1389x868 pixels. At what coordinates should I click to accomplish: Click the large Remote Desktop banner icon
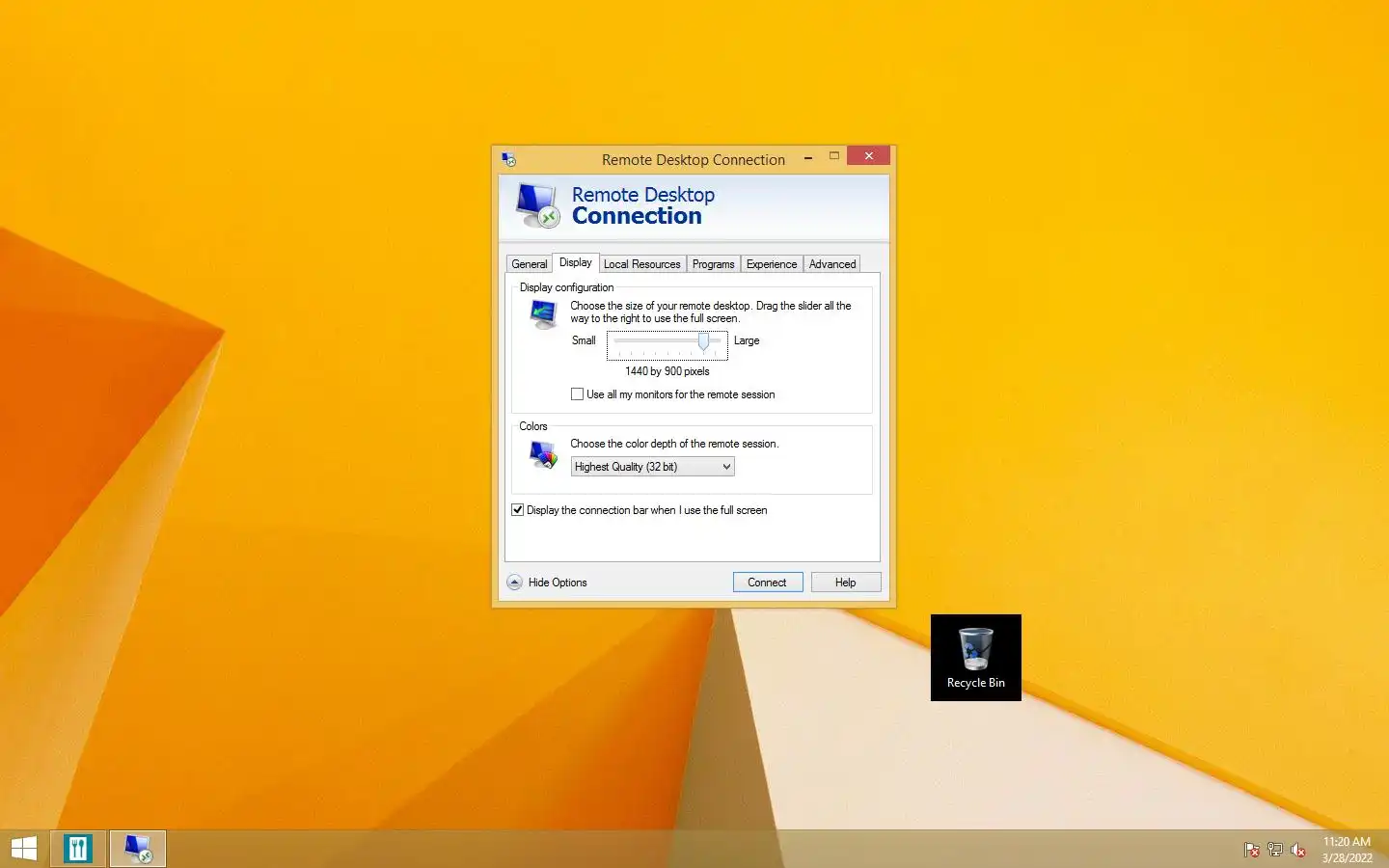click(537, 205)
